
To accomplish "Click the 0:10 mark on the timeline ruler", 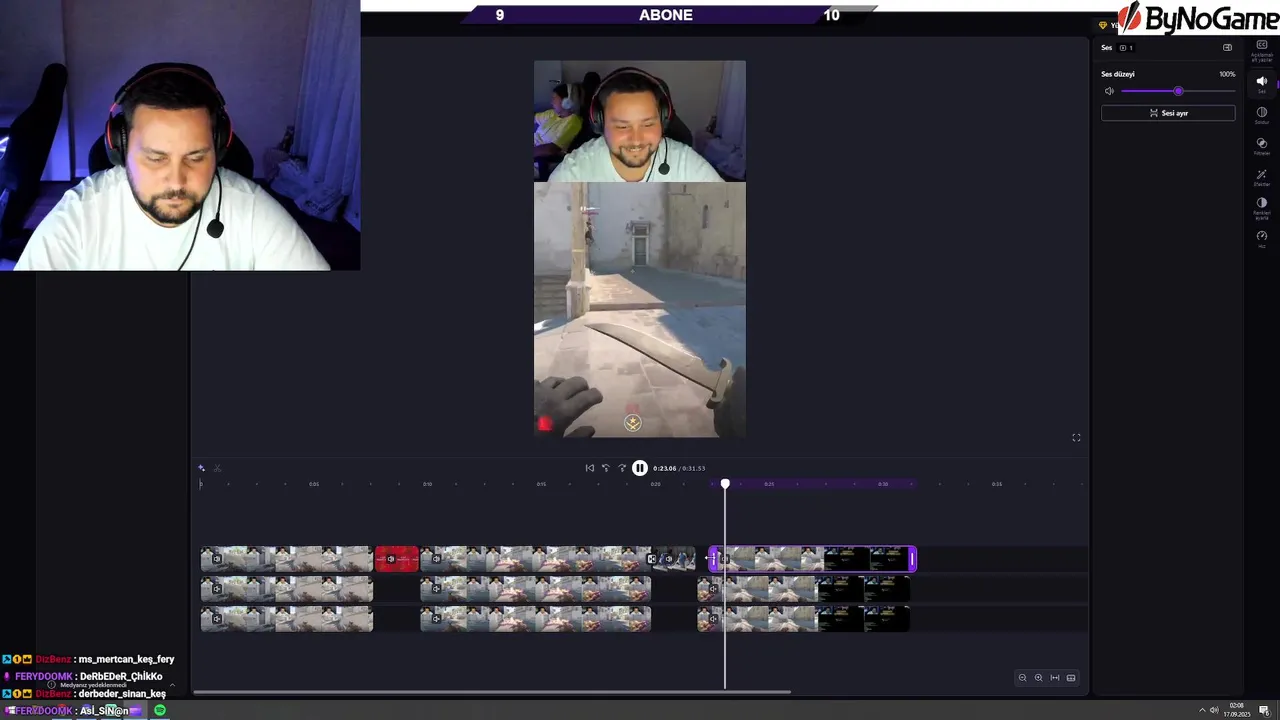I will [427, 484].
